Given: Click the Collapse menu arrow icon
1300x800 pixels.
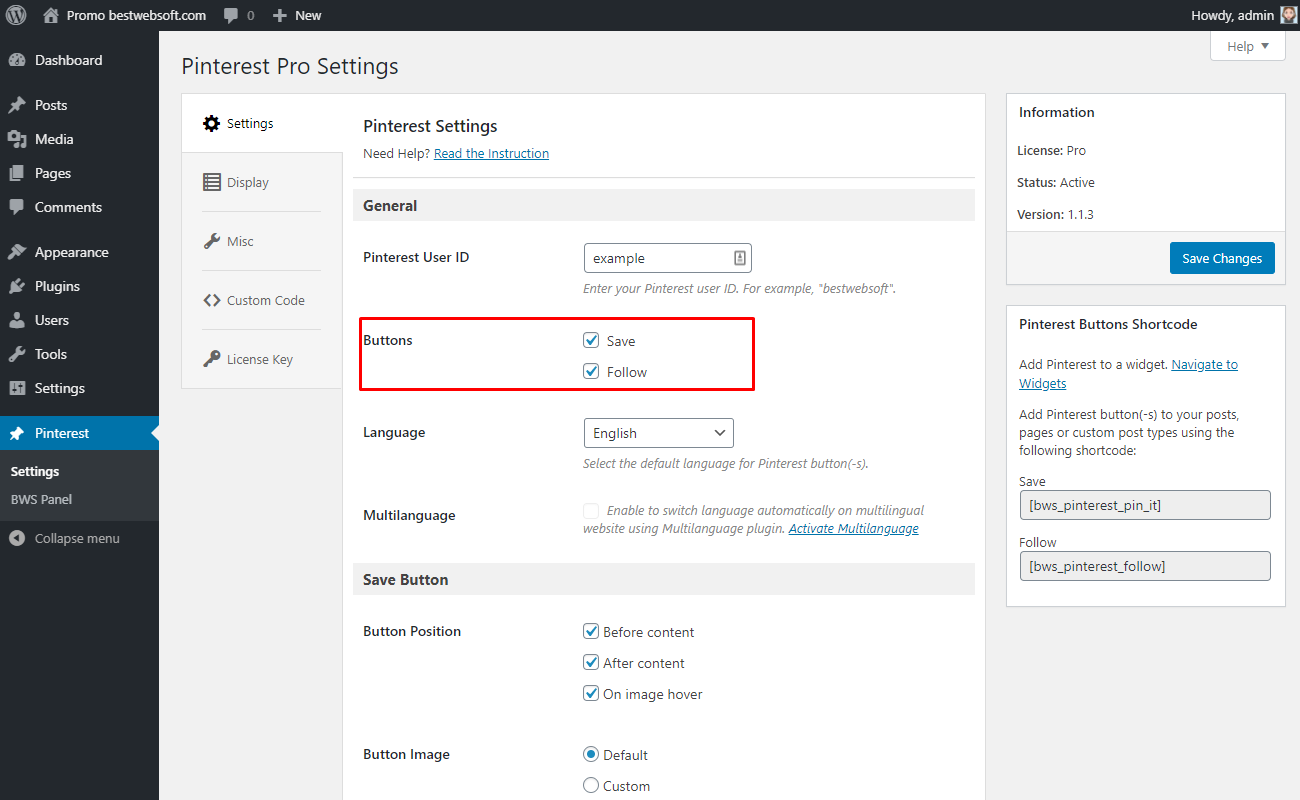Looking at the screenshot, I should click(17, 538).
